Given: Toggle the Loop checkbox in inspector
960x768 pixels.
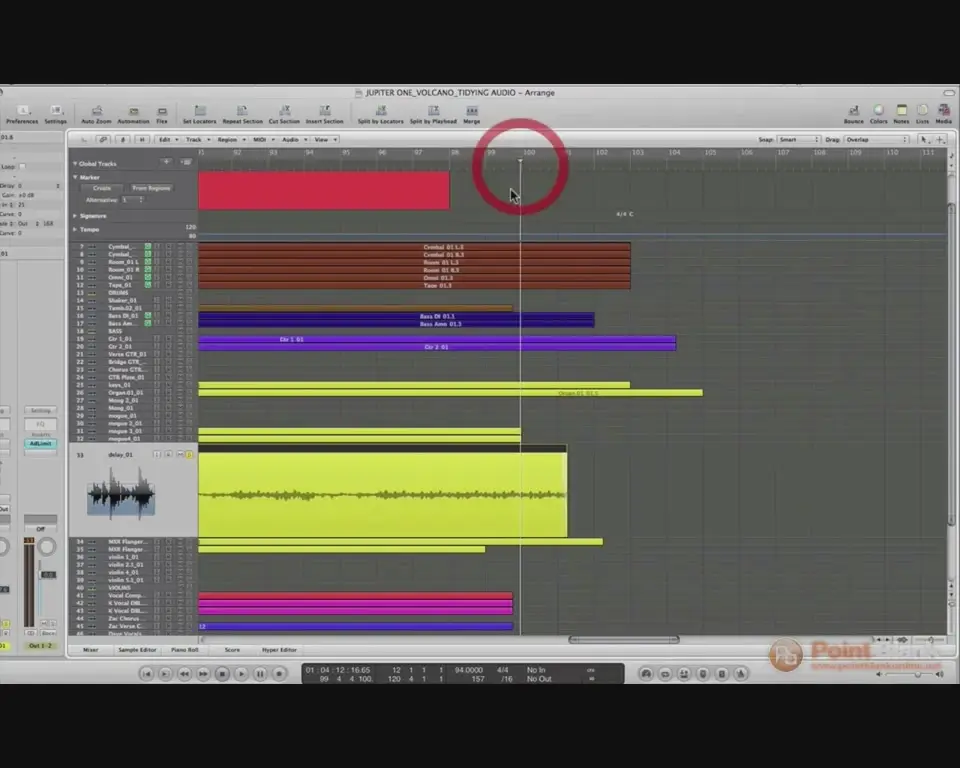Looking at the screenshot, I should [x=22, y=167].
